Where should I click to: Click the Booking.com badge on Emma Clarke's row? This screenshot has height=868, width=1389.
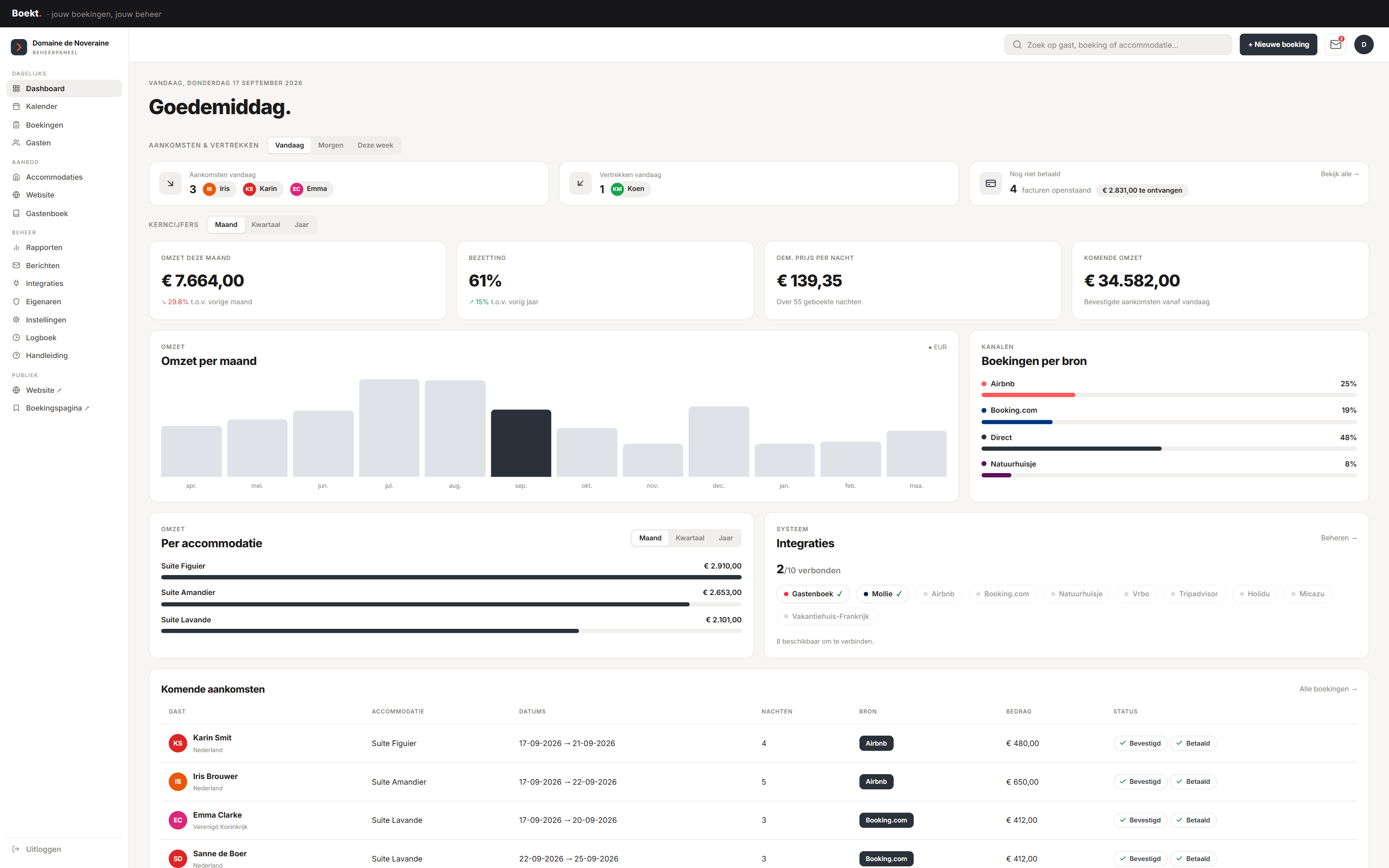[885, 820]
